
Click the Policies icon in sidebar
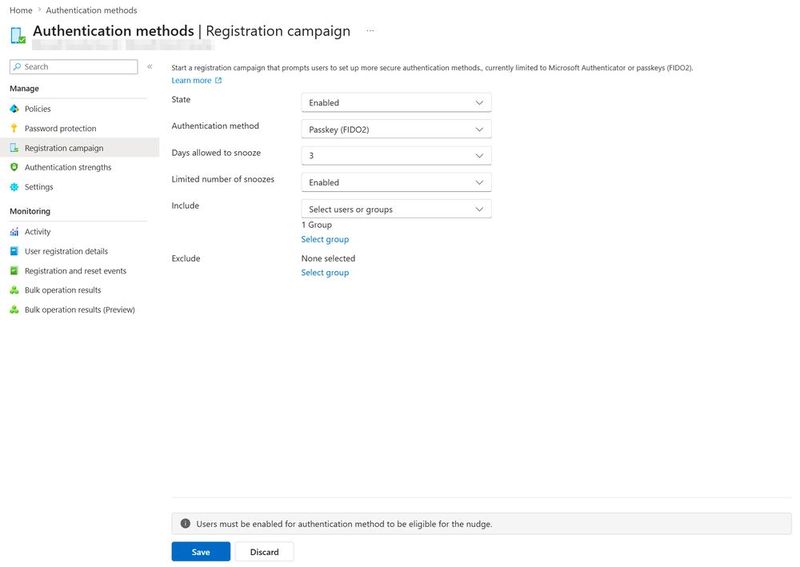point(14,109)
